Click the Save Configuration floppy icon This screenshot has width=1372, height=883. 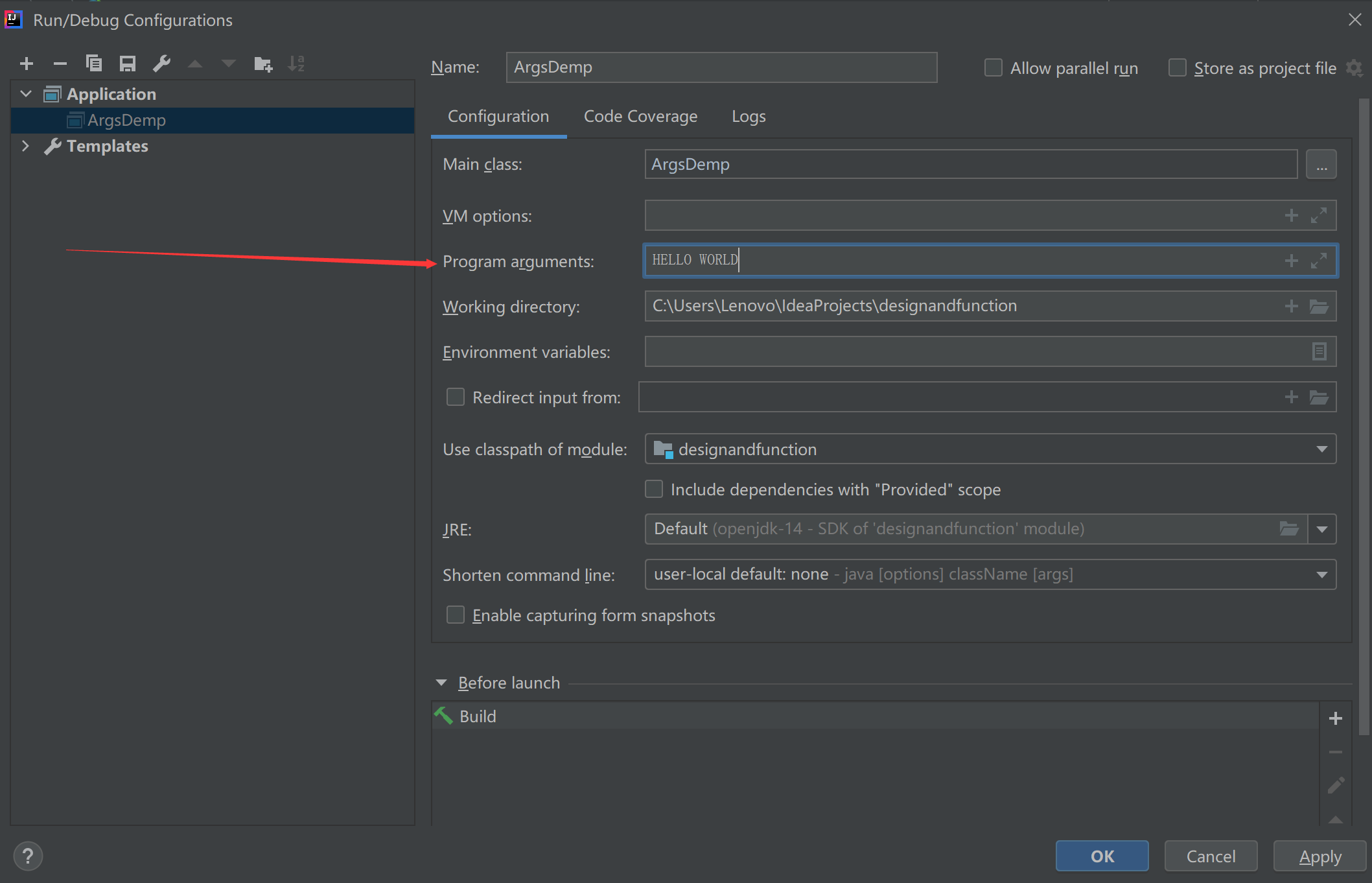point(128,64)
